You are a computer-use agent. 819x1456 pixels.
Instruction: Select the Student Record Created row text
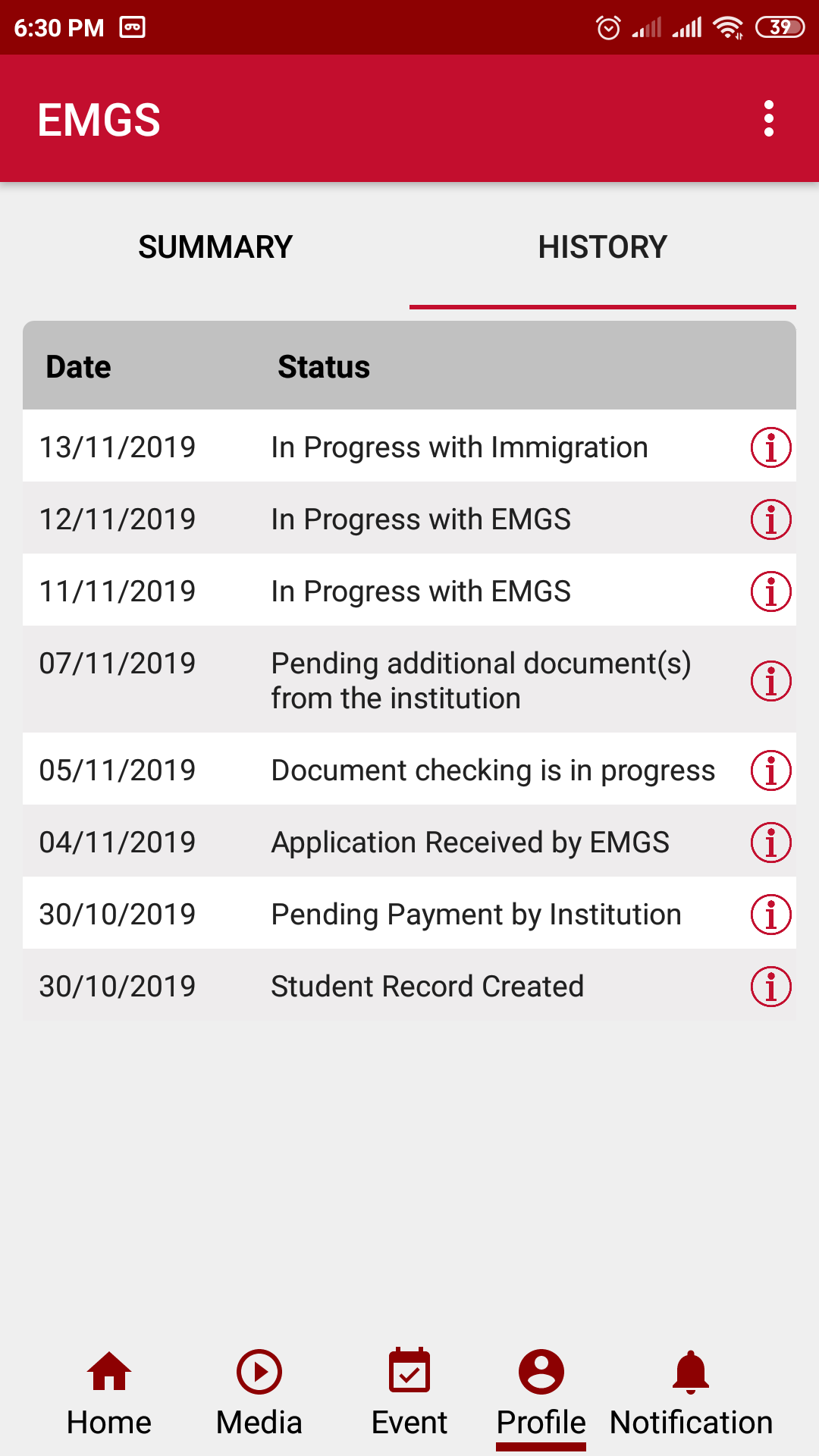428,987
